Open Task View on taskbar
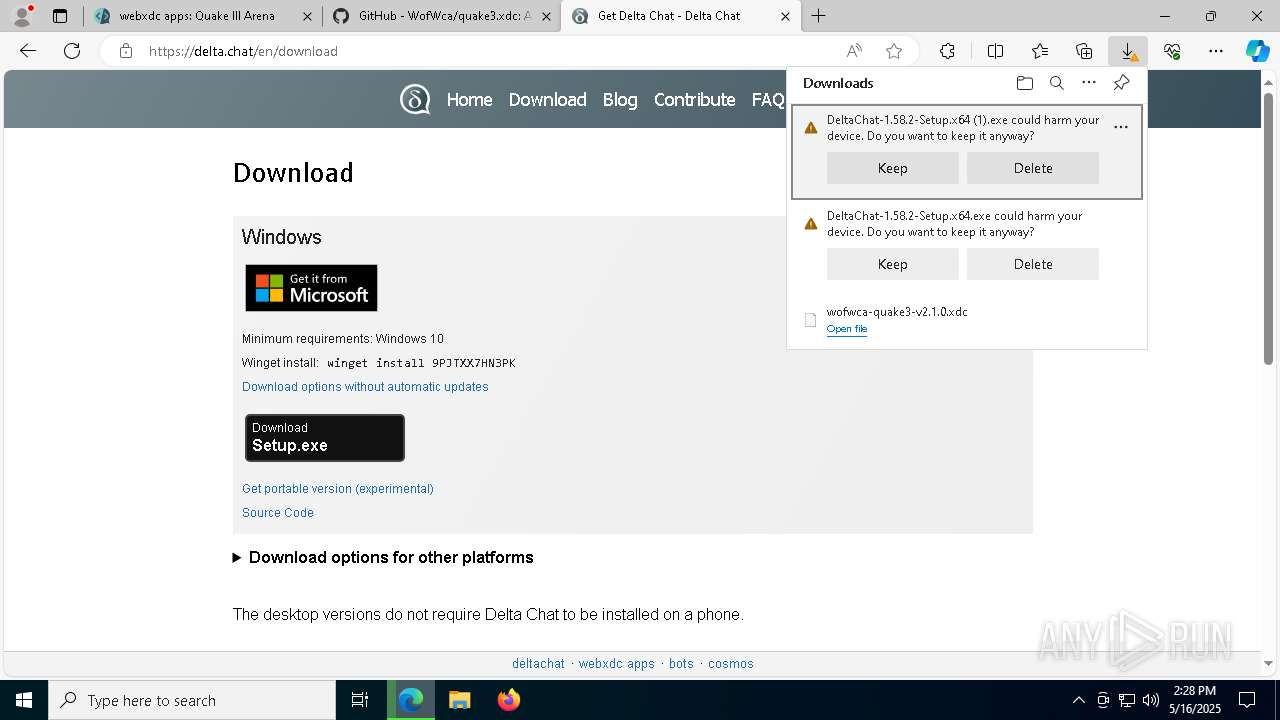Screen dimensions: 1280x720 click(x=360, y=700)
